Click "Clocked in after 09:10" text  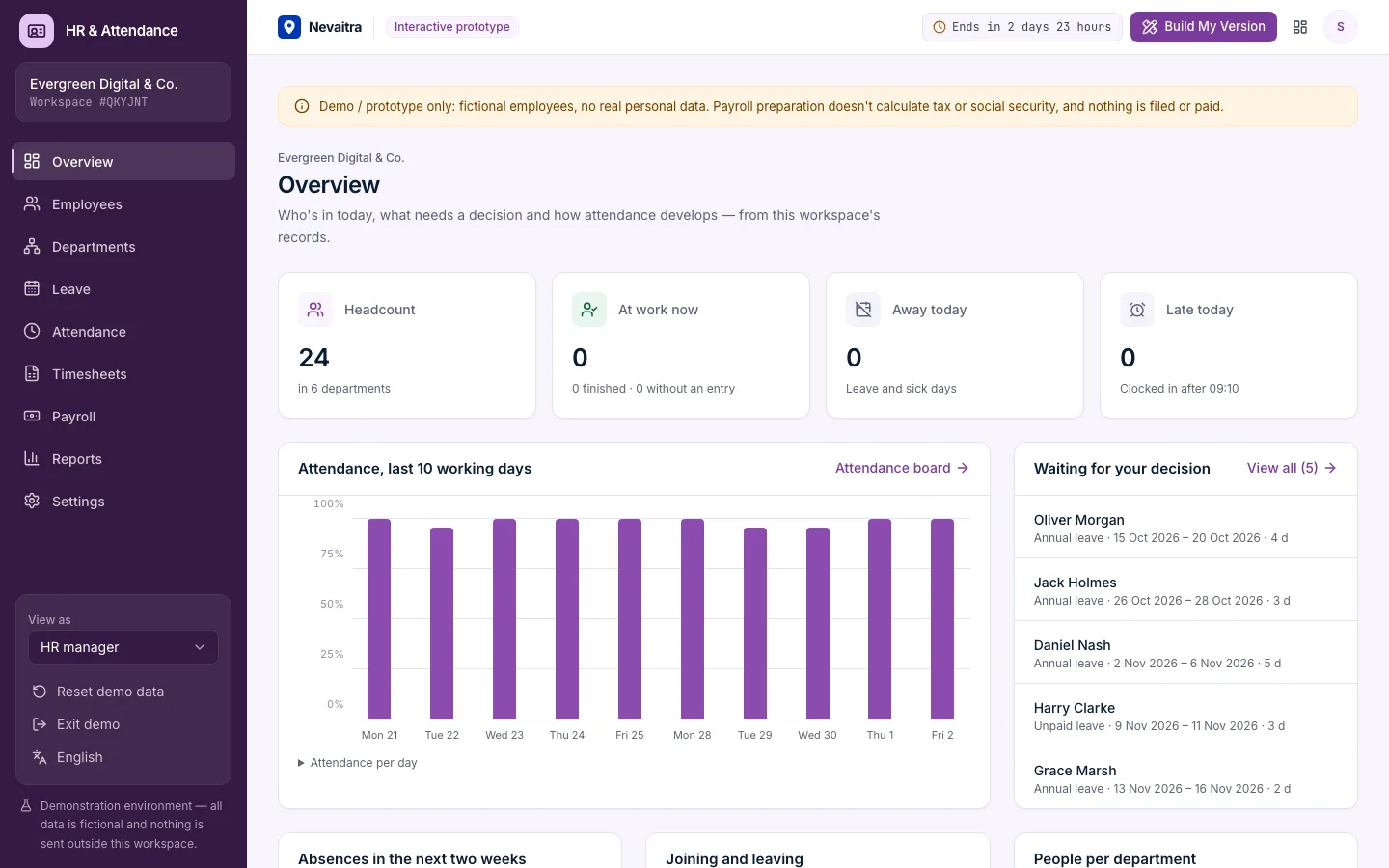(x=1180, y=389)
